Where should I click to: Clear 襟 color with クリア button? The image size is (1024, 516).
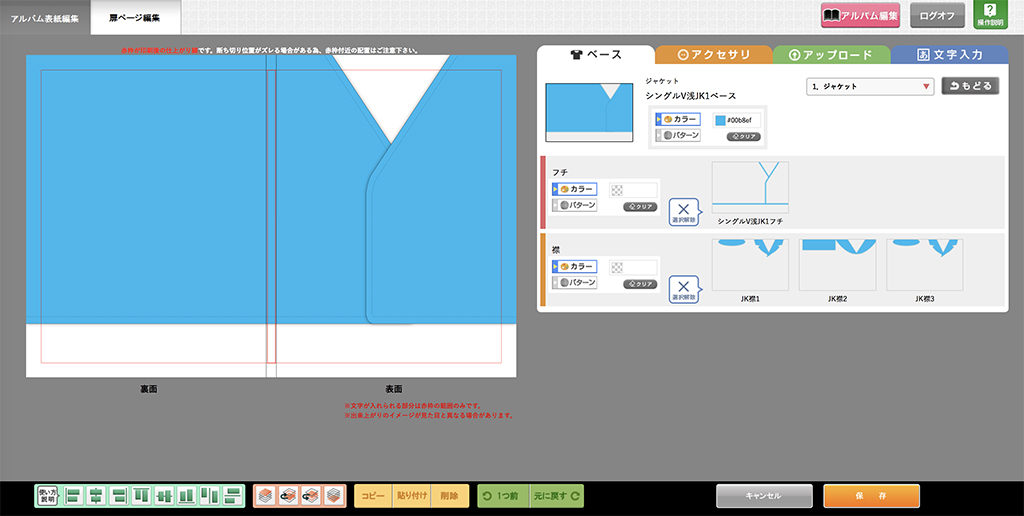(640, 284)
